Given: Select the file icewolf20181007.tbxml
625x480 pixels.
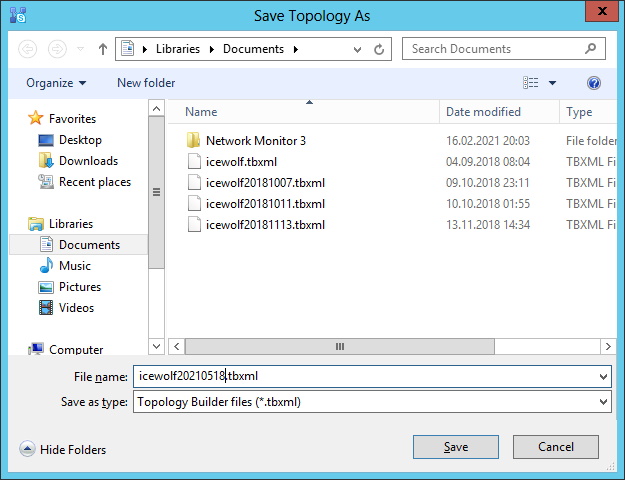Looking at the screenshot, I should 265,183.
